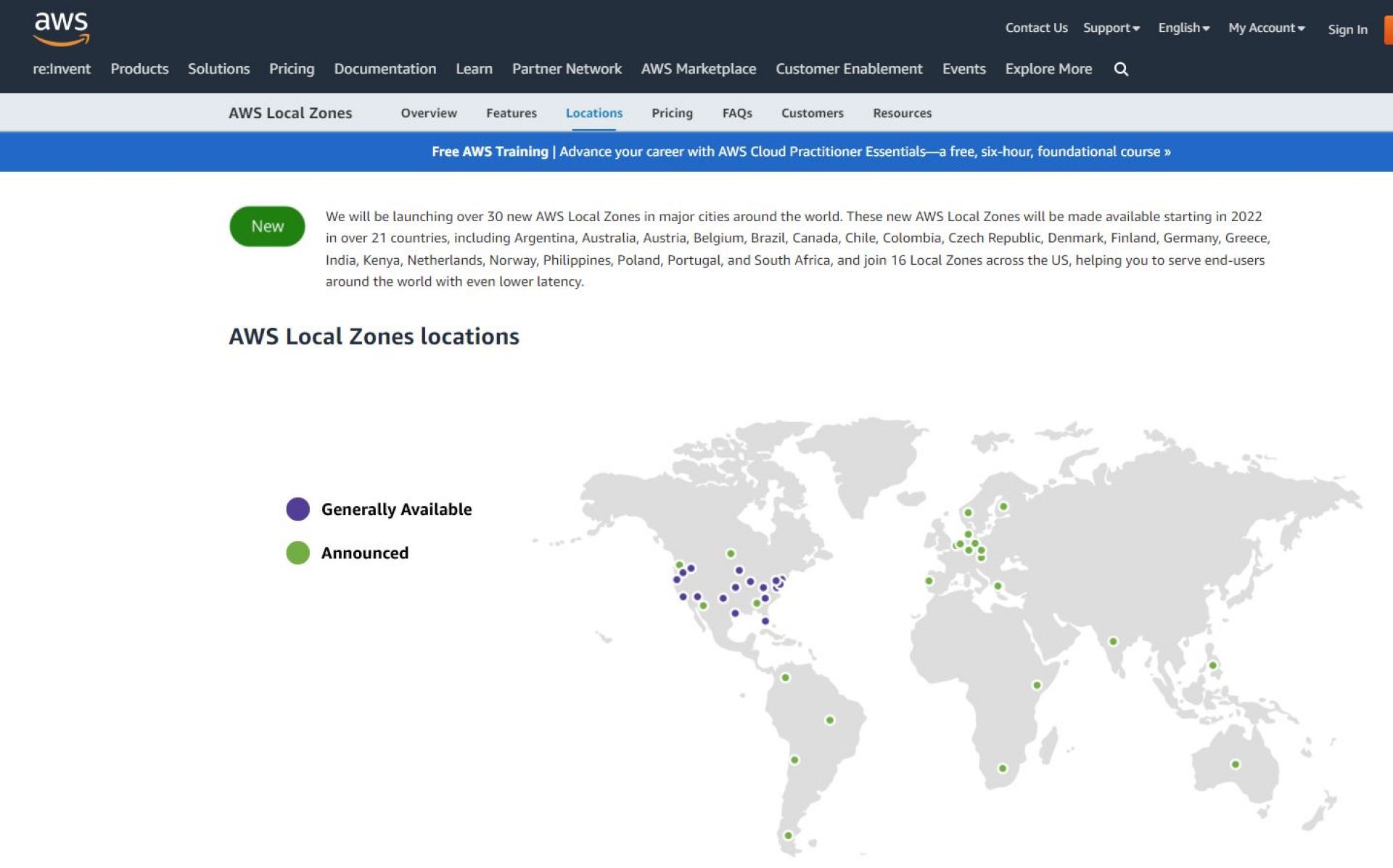Click the announced zone dot in the Philippines
Viewport: 1393px width, 868px height.
1212,665
